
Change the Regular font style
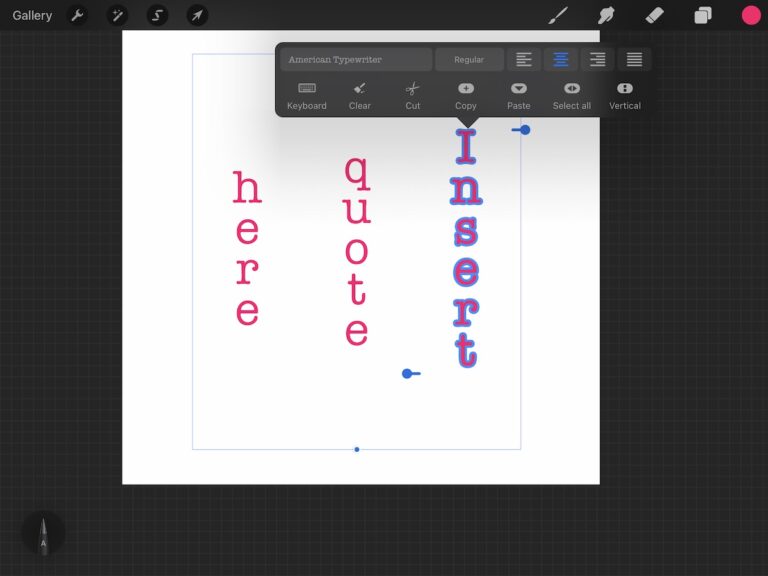(469, 60)
